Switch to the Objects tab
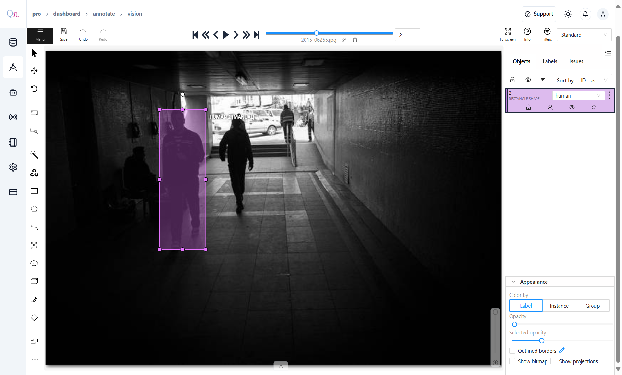Viewport: 622px width, 375px height. pos(521,61)
